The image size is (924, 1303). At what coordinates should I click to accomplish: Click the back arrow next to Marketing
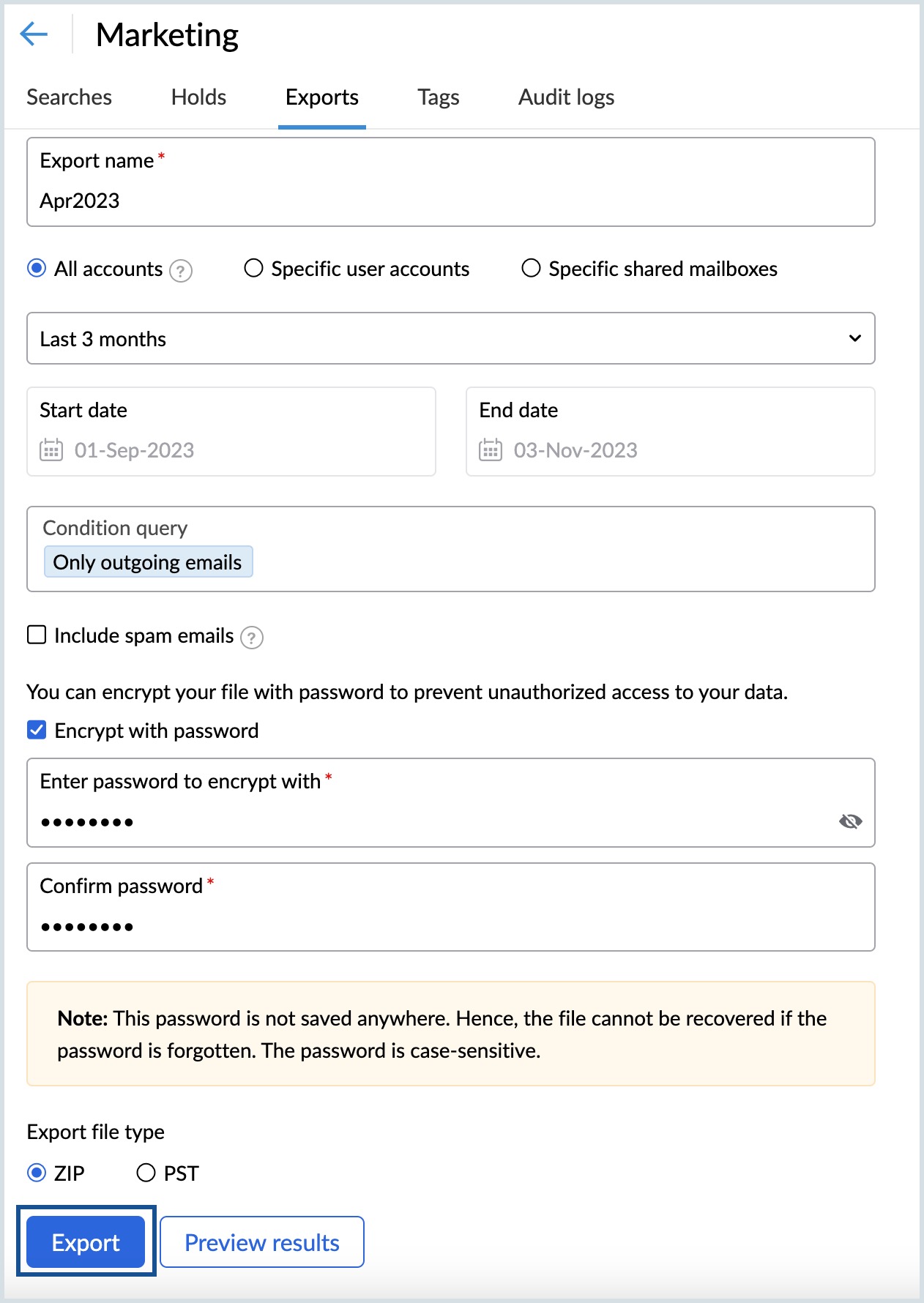pos(34,34)
